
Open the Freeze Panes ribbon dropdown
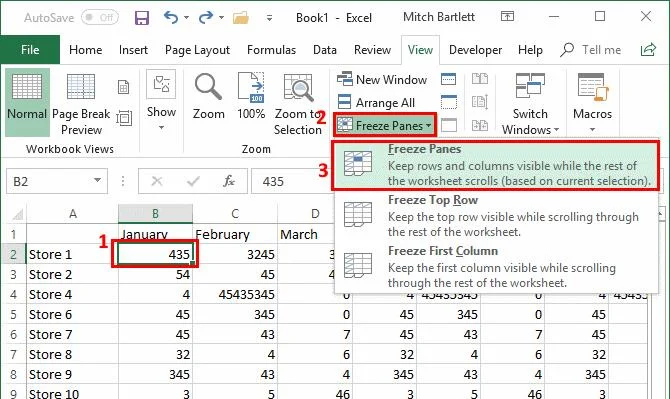tap(385, 125)
